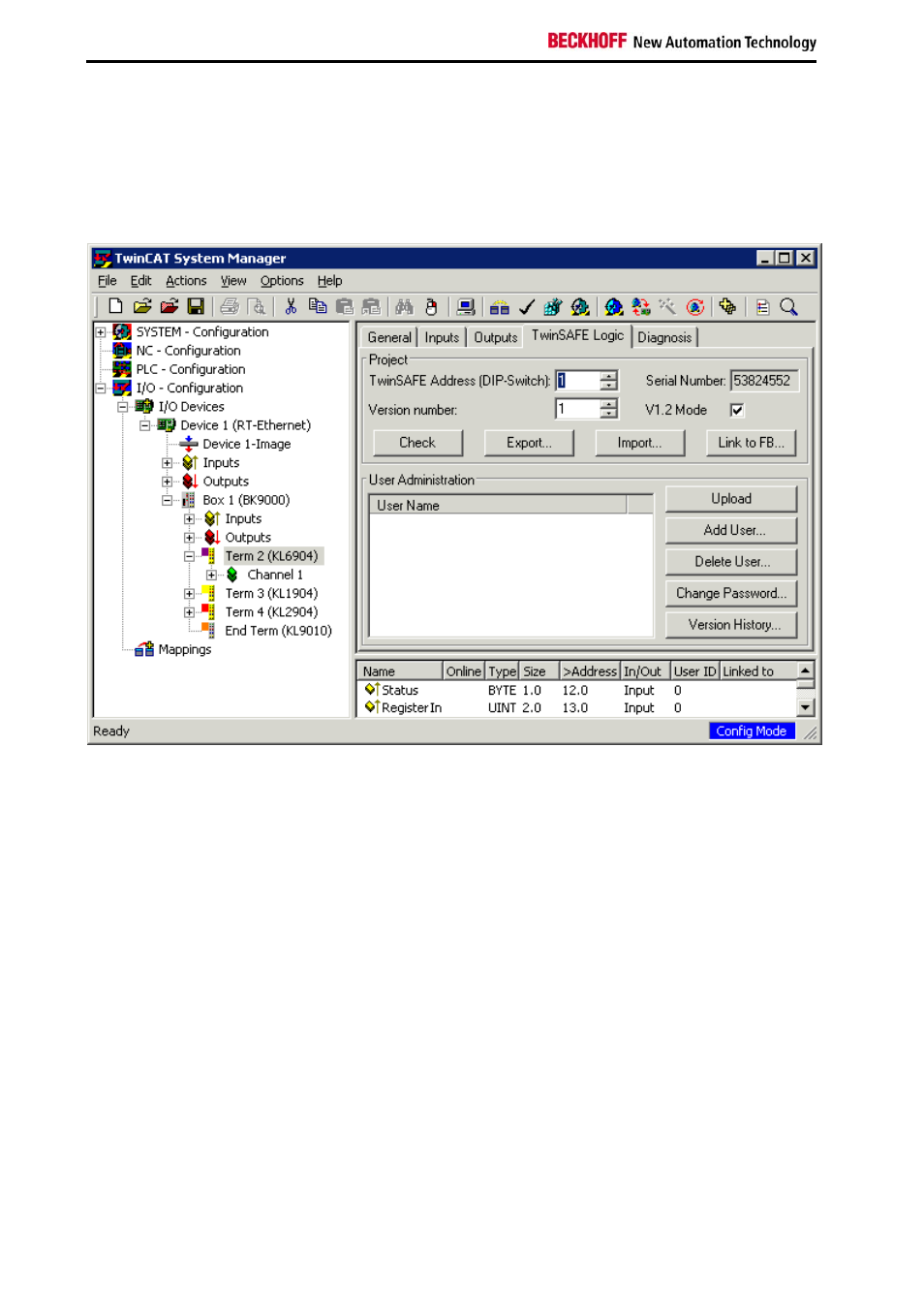Switch to the Outputs tab
This screenshot has height=1308, width=924.
(x=496, y=337)
